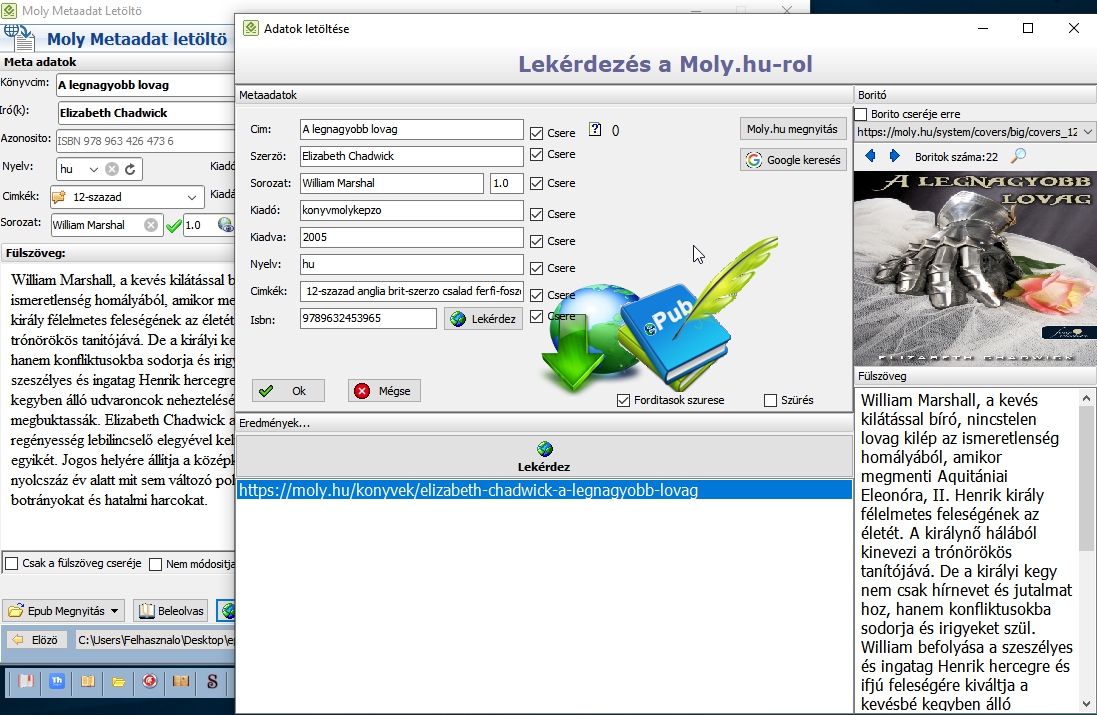Viewport: 1097px width, 715px height.
Task: Open the brown book icon in bottom toolbar
Action: click(x=181, y=681)
